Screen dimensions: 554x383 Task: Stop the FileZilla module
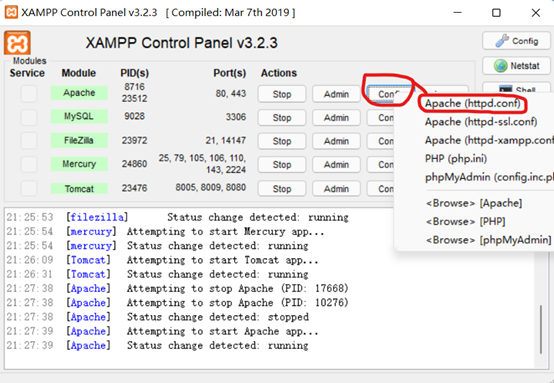[x=282, y=141]
